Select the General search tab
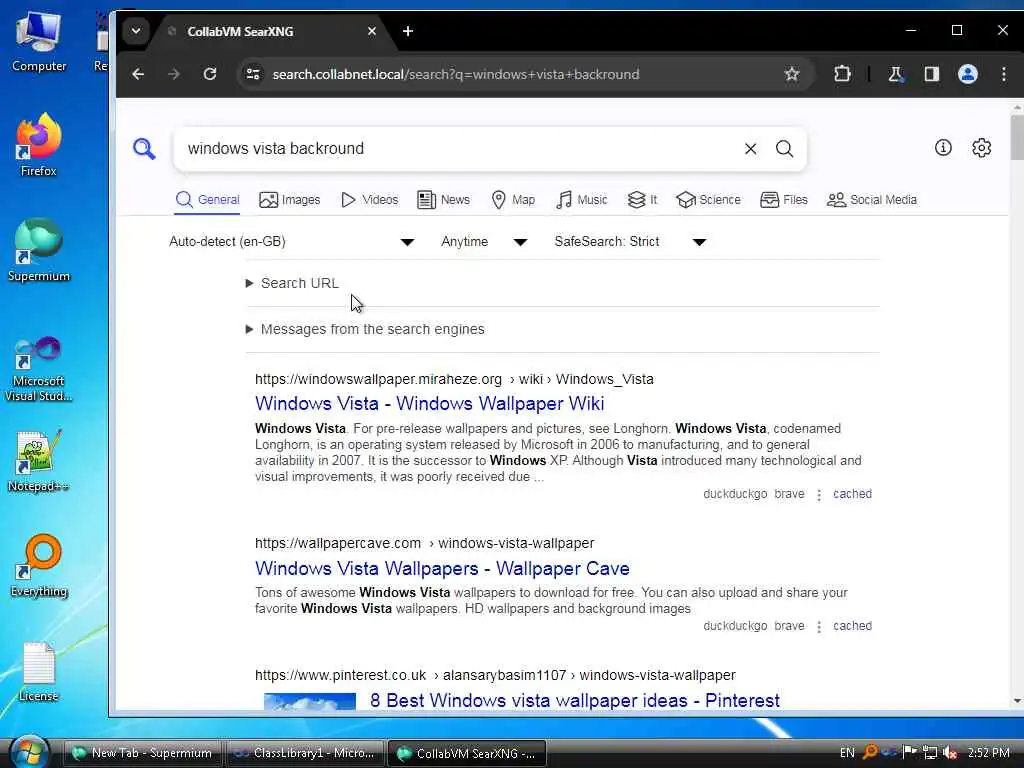This screenshot has width=1024, height=768. [x=208, y=200]
